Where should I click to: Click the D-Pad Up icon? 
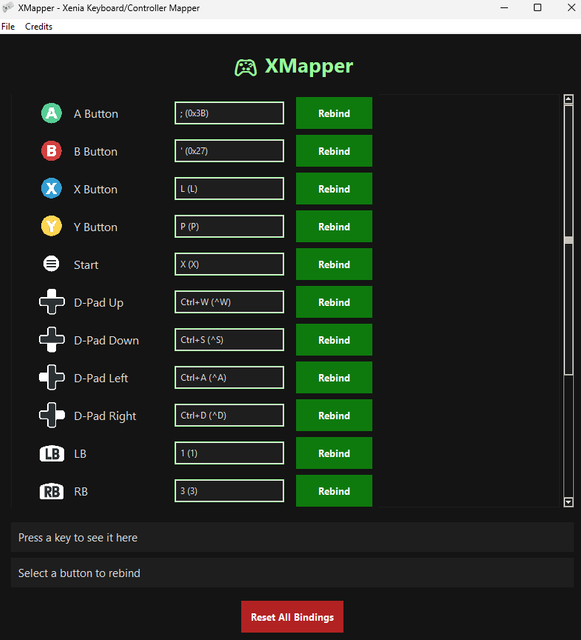pos(51,302)
